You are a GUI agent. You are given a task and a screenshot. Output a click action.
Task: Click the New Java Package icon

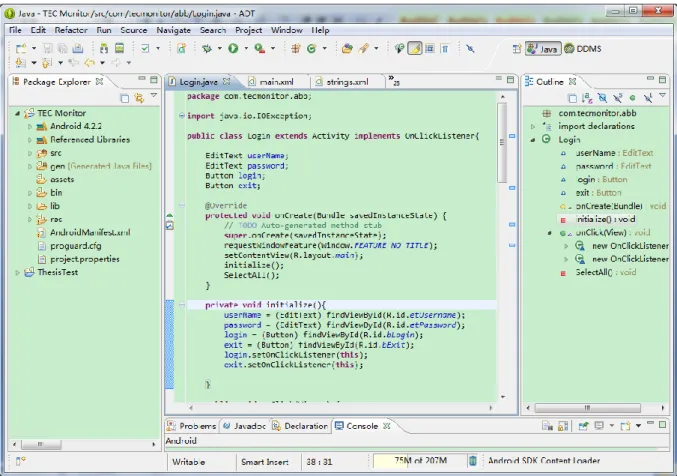[x=296, y=48]
